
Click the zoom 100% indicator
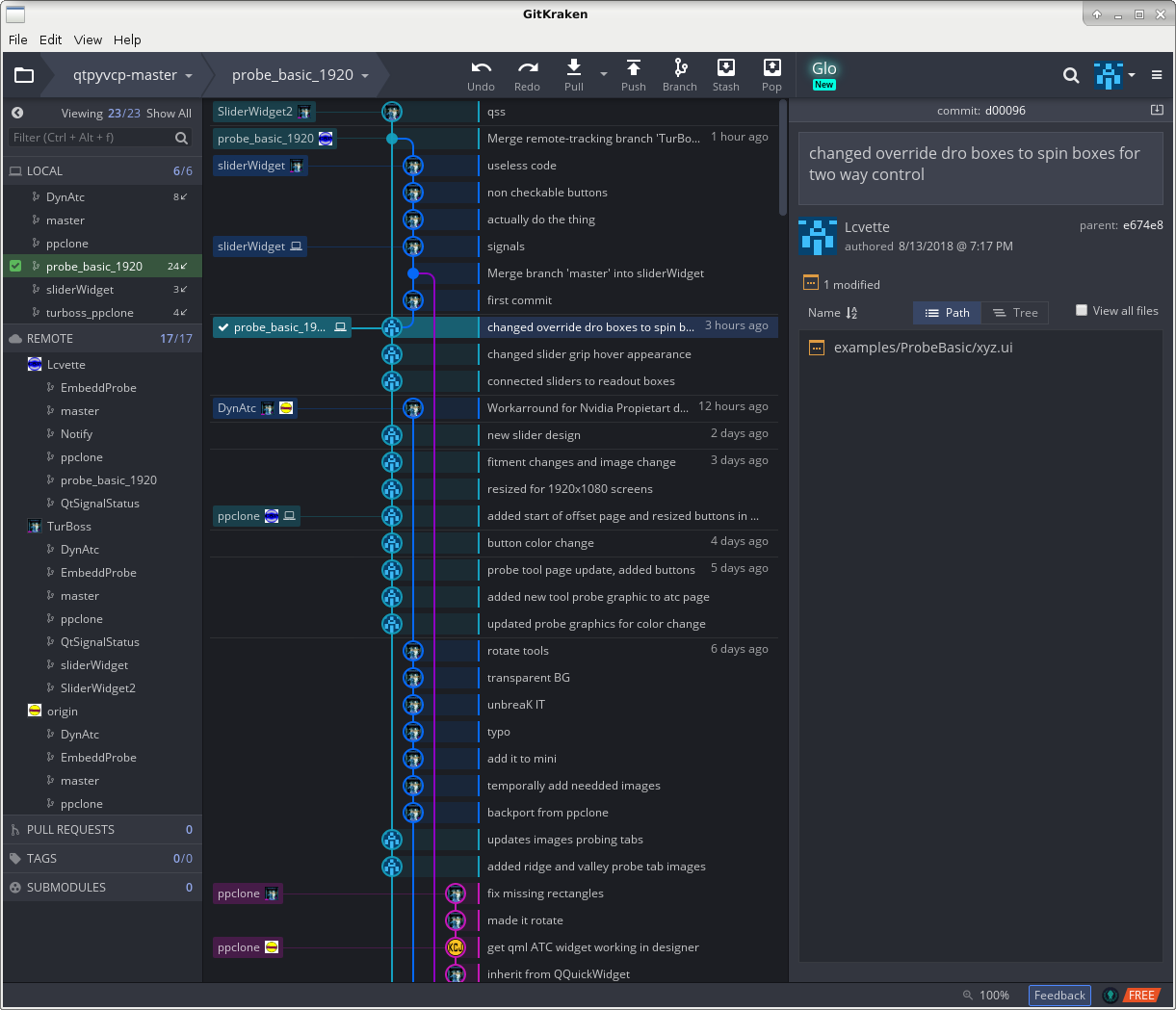(x=986, y=996)
